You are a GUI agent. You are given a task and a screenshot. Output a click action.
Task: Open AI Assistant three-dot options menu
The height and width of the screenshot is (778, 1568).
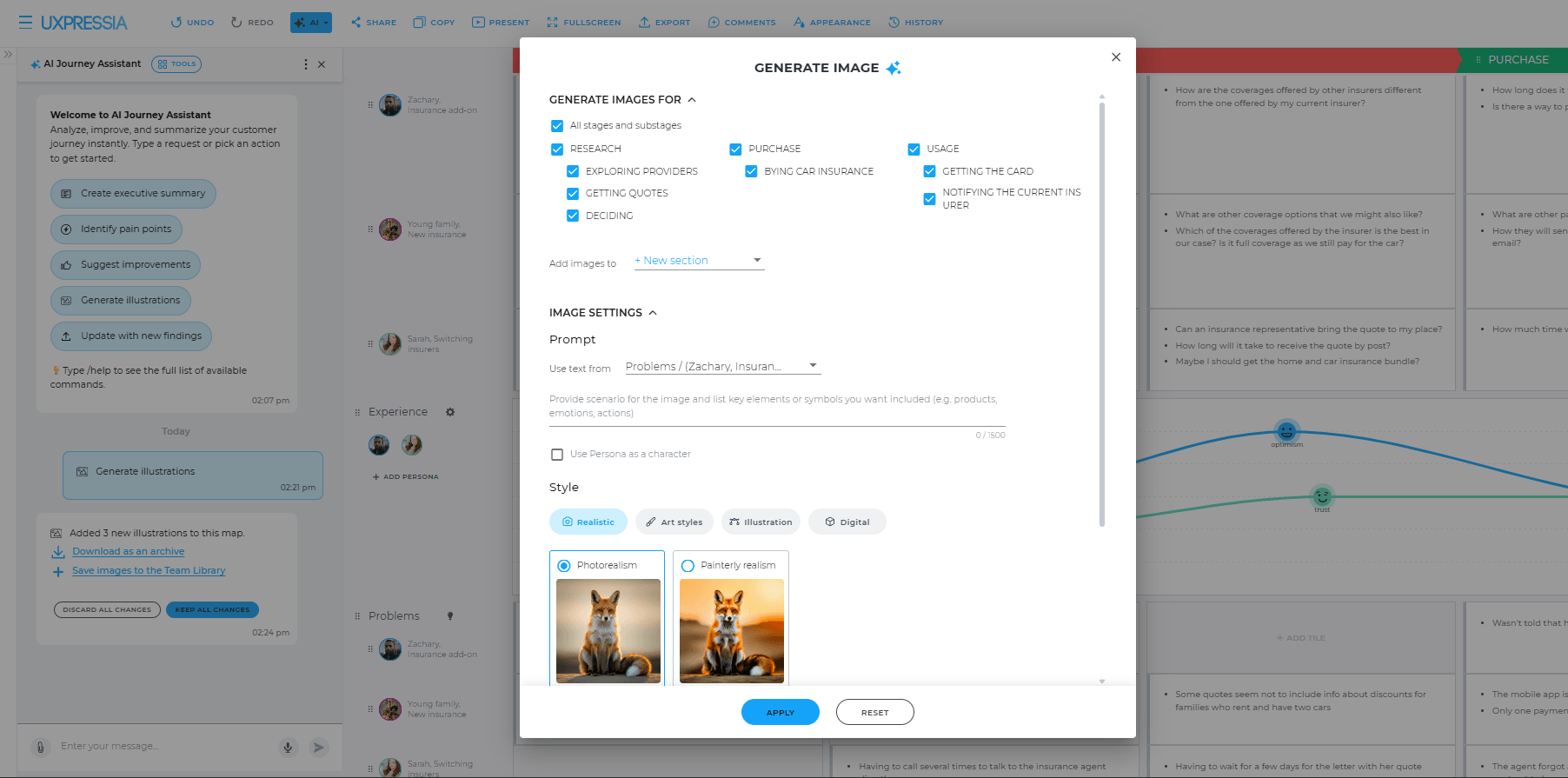click(305, 64)
